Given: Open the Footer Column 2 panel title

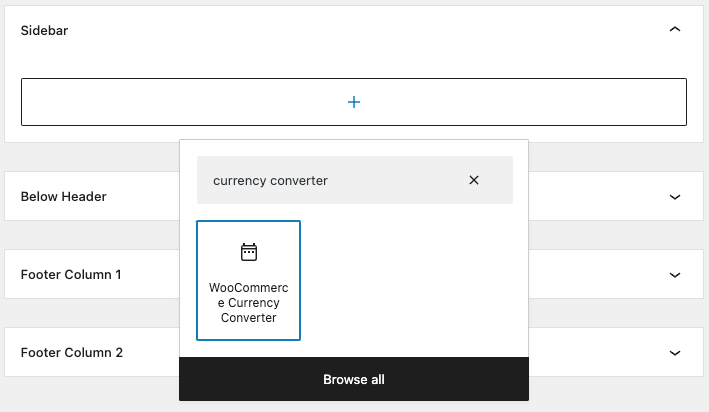Looking at the screenshot, I should (x=72, y=352).
